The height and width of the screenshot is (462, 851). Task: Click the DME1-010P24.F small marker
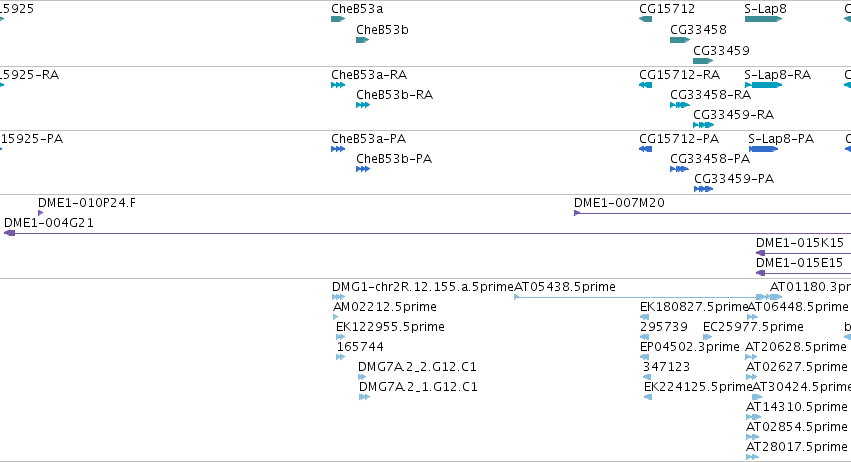[40, 213]
